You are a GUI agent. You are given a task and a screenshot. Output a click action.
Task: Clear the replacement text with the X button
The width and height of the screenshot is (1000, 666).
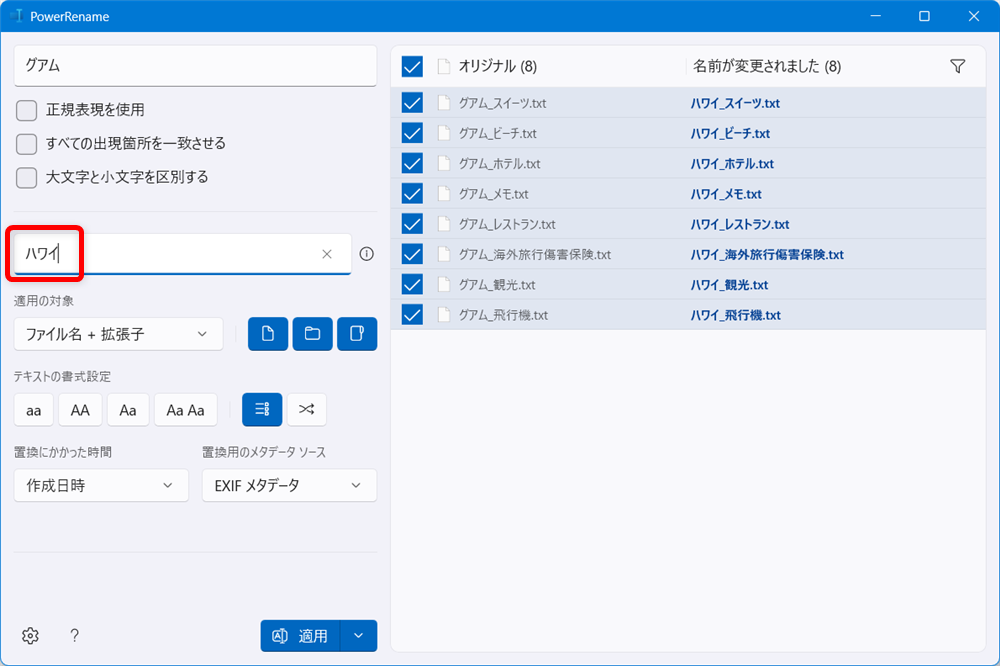point(326,254)
